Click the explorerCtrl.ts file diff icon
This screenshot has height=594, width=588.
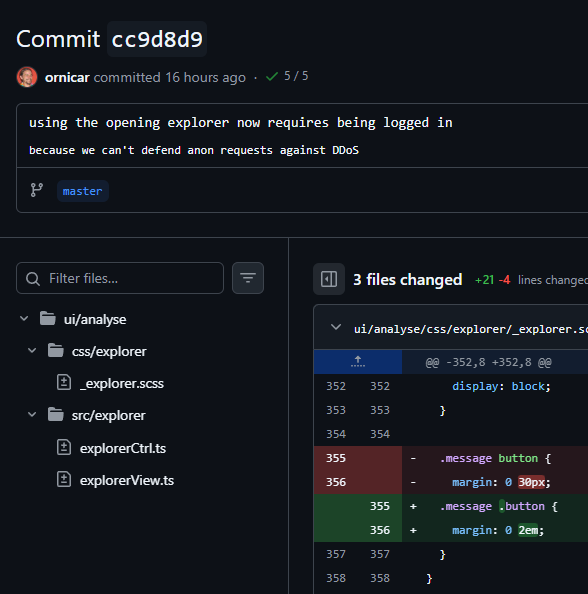tap(64, 447)
